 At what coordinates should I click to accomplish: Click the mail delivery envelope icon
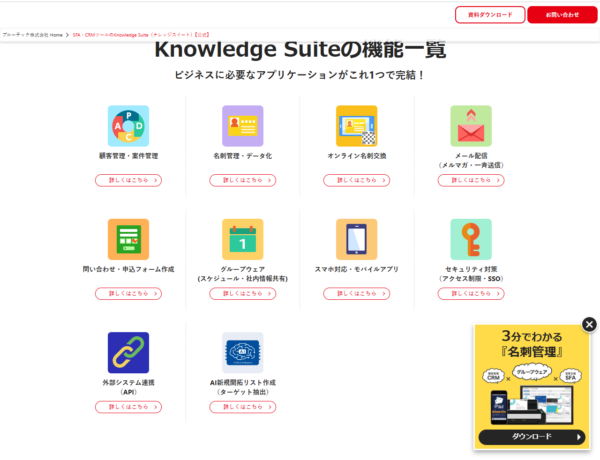471,126
